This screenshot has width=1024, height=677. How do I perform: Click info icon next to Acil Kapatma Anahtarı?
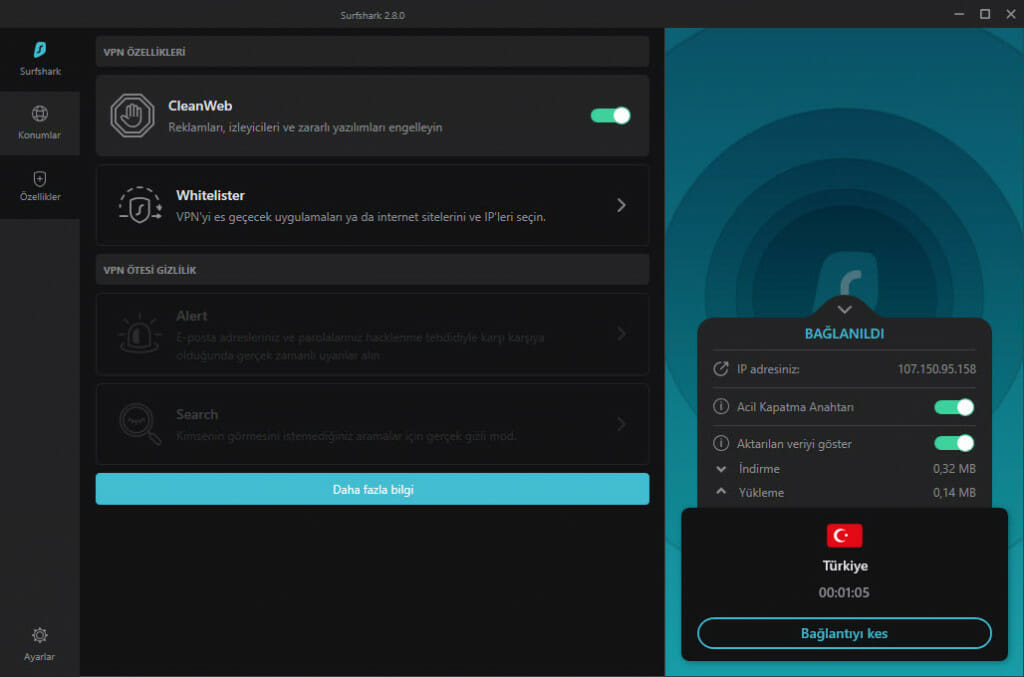pyautogui.click(x=720, y=407)
